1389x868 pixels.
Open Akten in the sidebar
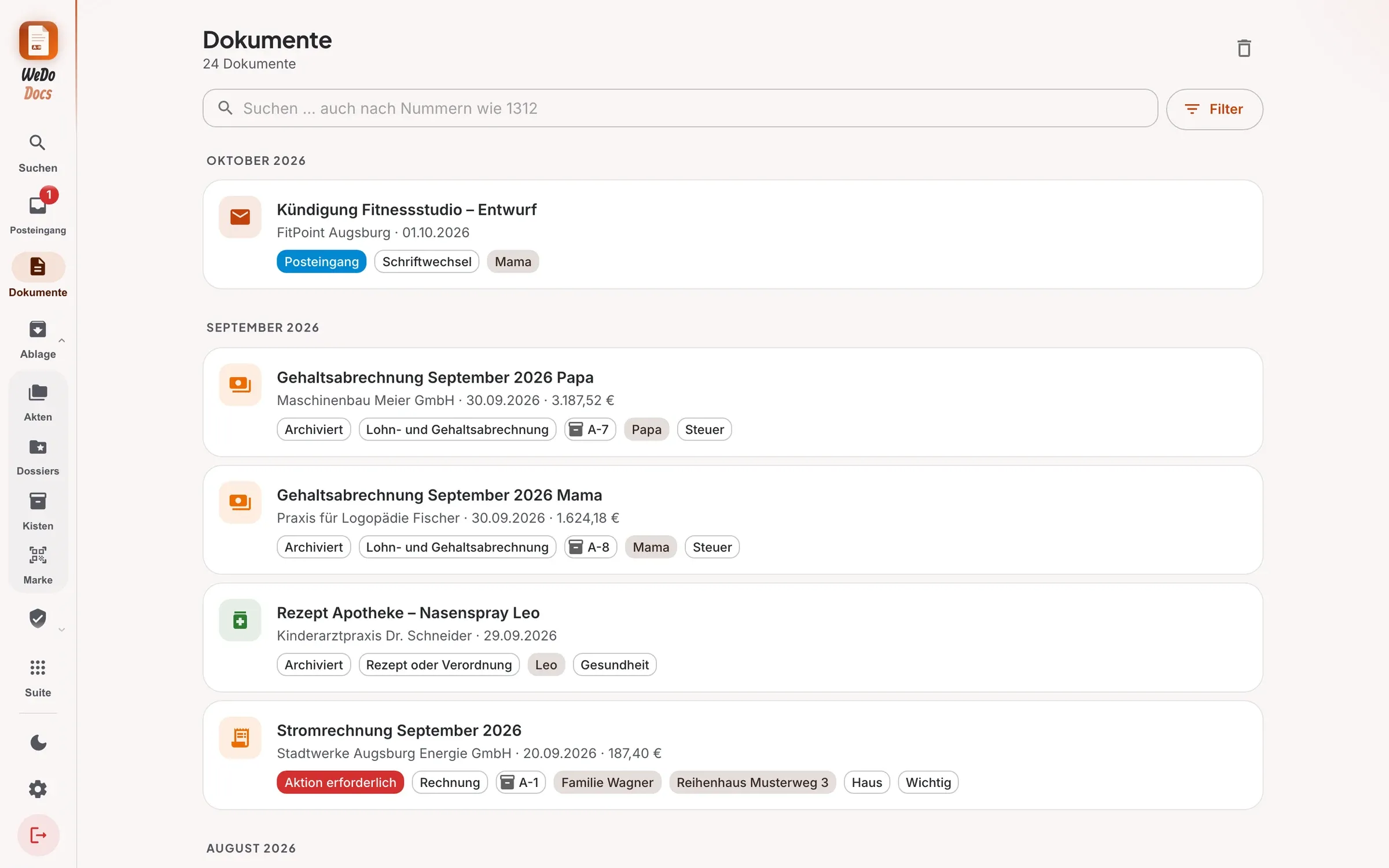tap(38, 403)
